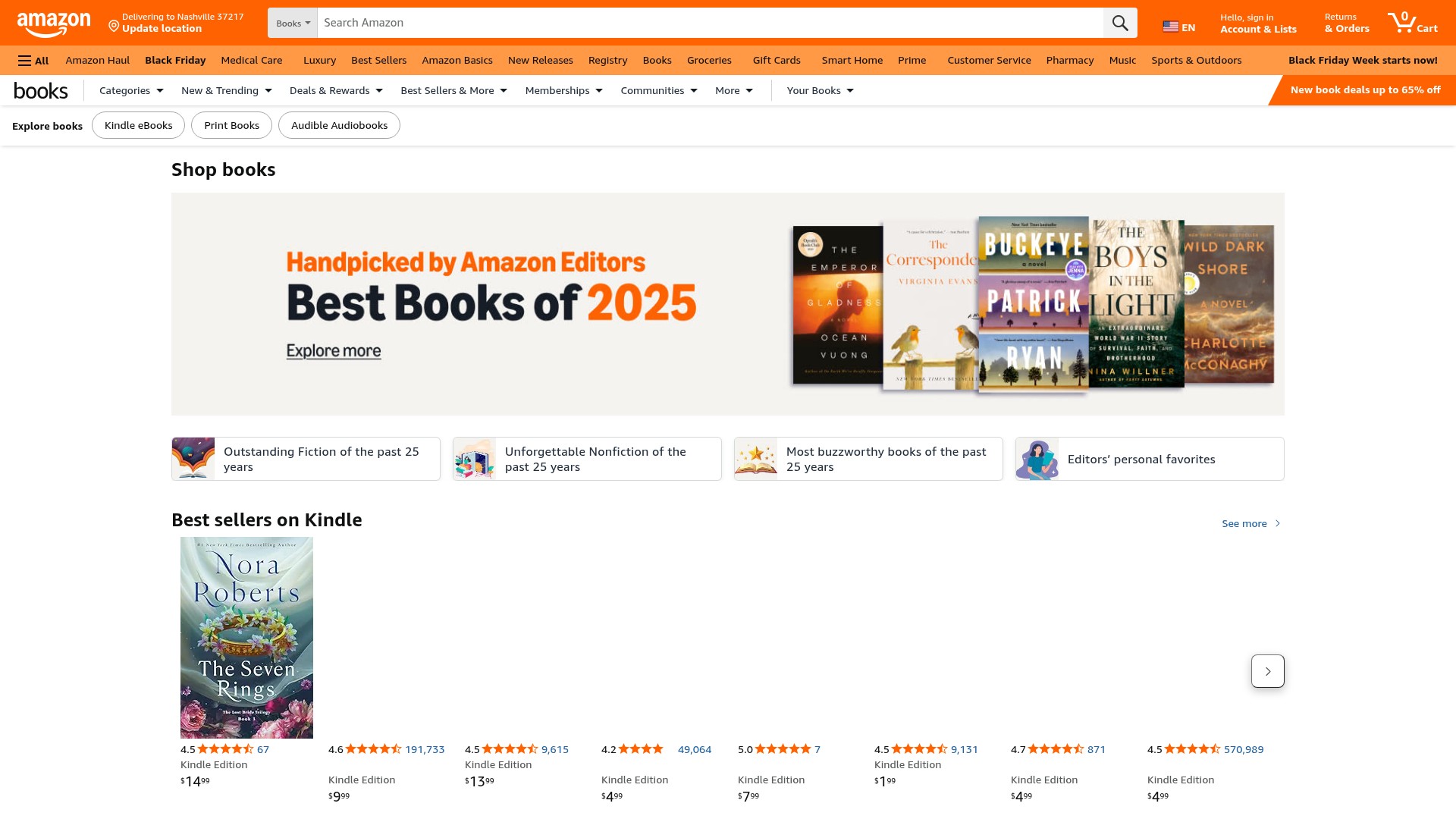Open Groceries in the nav bar
This screenshot has width=1456, height=819.
(x=709, y=60)
